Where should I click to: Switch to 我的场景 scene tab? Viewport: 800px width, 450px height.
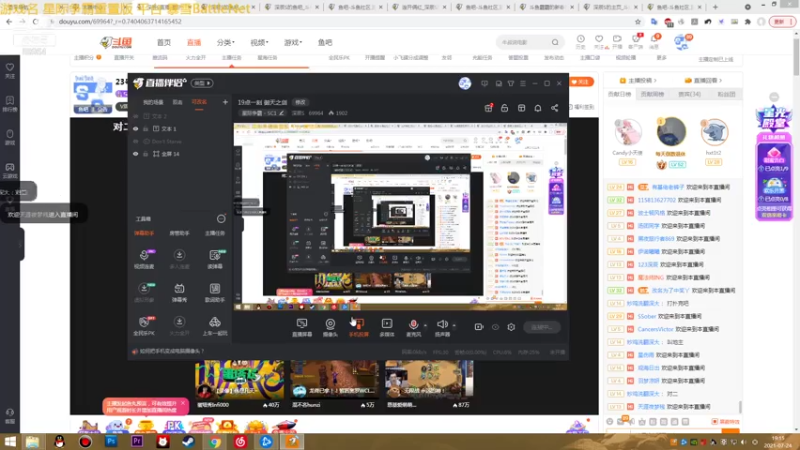pyautogui.click(x=153, y=102)
